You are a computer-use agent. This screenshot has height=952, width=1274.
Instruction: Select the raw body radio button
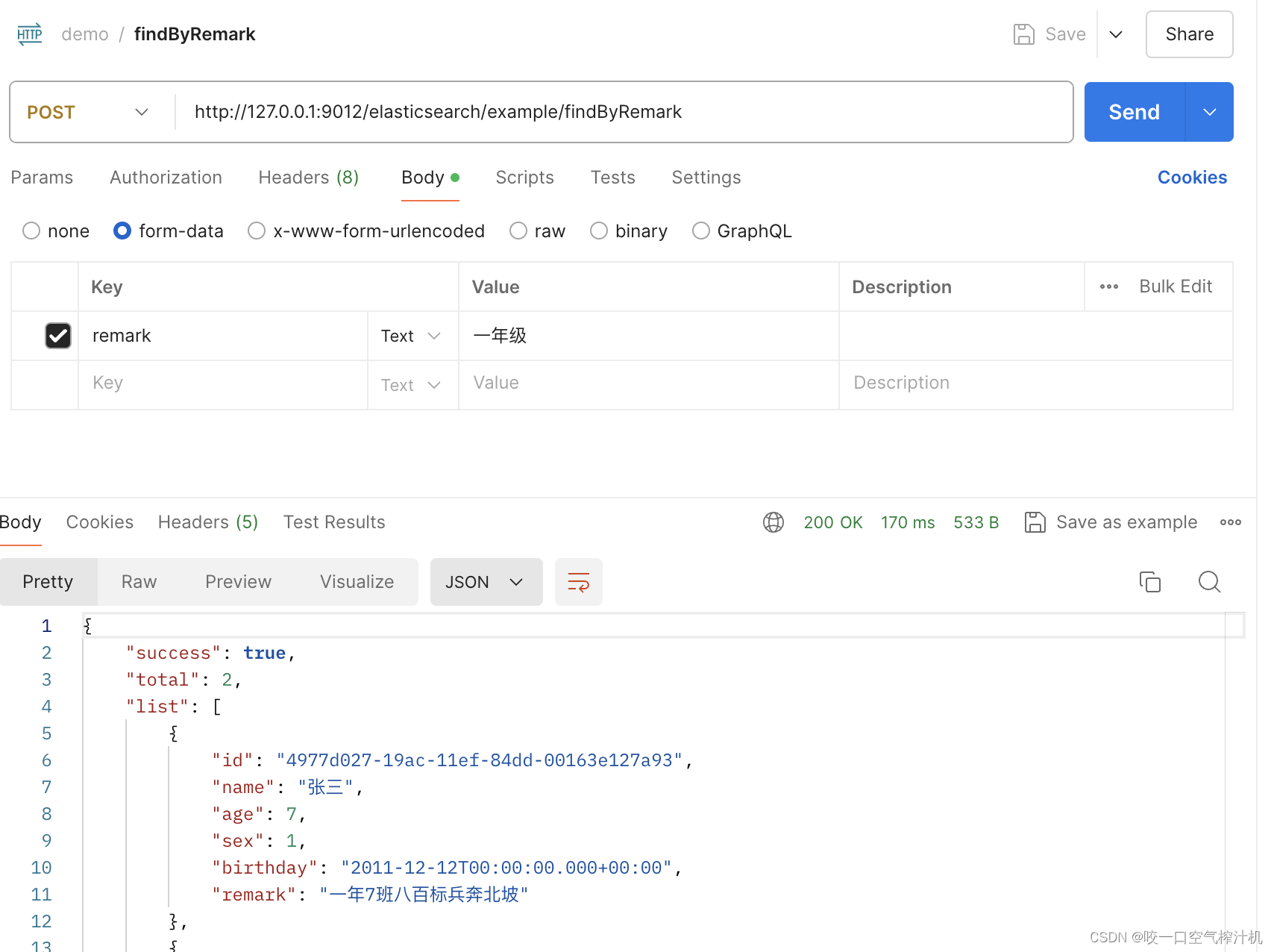pos(518,231)
